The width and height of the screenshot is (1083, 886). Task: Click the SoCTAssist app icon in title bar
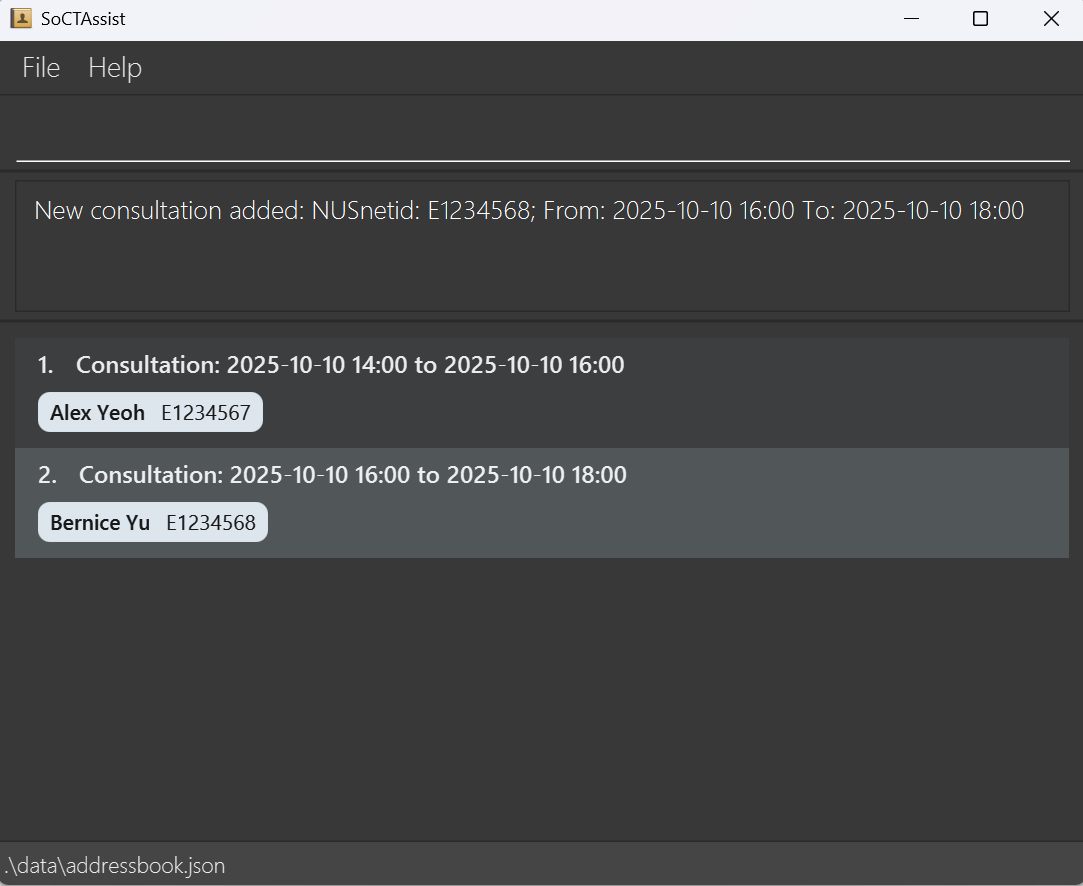(21, 18)
